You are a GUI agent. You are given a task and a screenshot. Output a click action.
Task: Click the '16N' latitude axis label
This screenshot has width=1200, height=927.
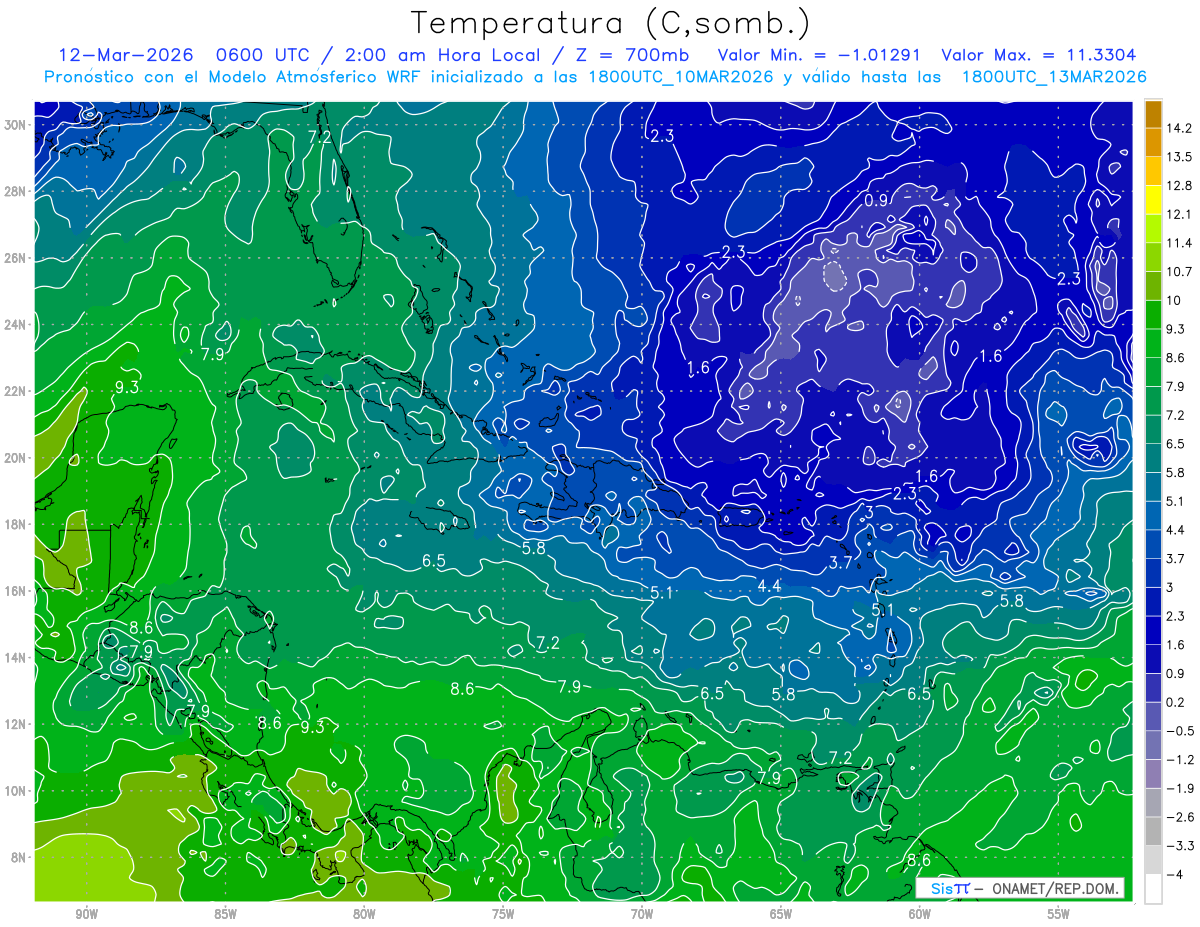point(15,591)
